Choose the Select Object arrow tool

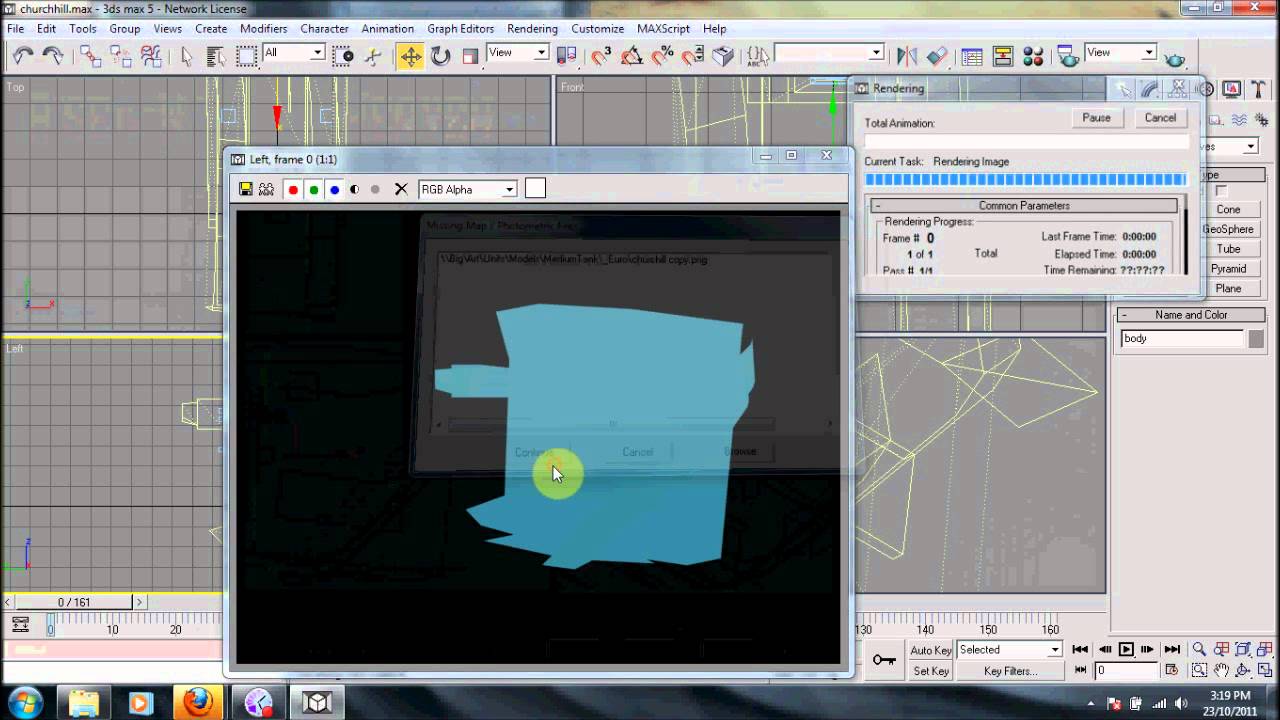[186, 56]
